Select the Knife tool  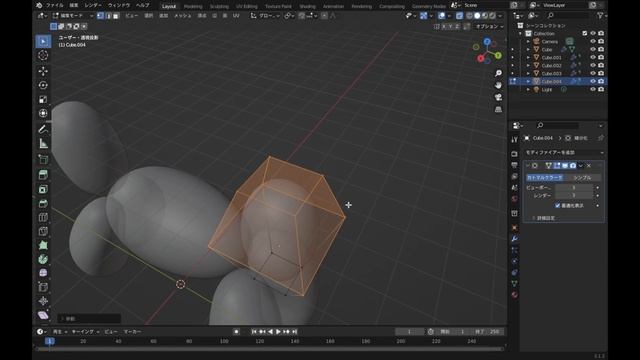43,231
